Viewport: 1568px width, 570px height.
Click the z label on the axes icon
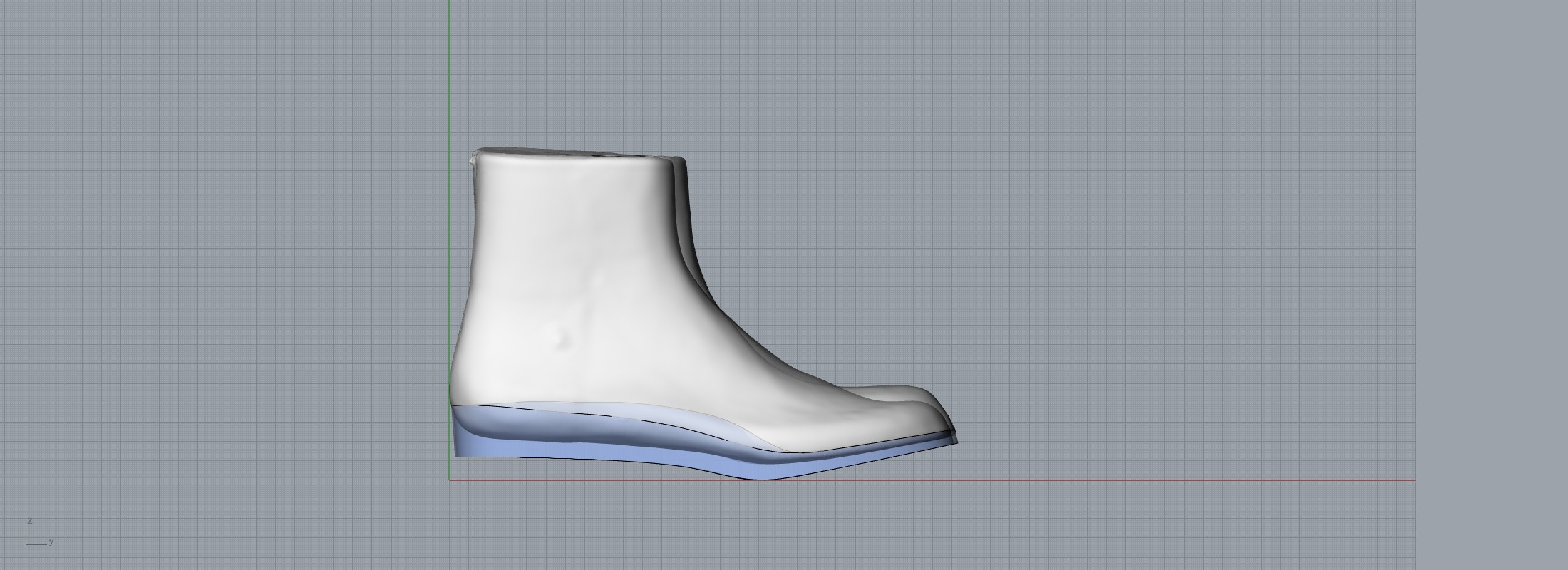(x=30, y=522)
